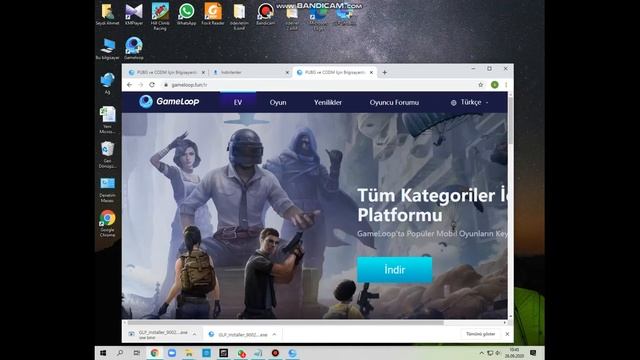Open a new browser tab
Image resolution: width=640 pixels, height=360 pixels.
click(384, 72)
